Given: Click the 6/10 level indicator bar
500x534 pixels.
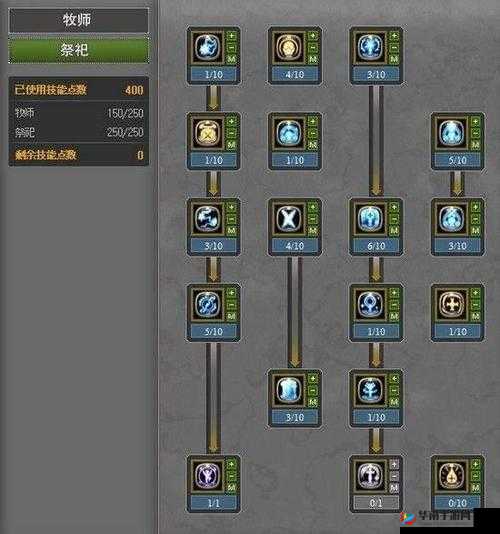Looking at the screenshot, I should point(376,246).
